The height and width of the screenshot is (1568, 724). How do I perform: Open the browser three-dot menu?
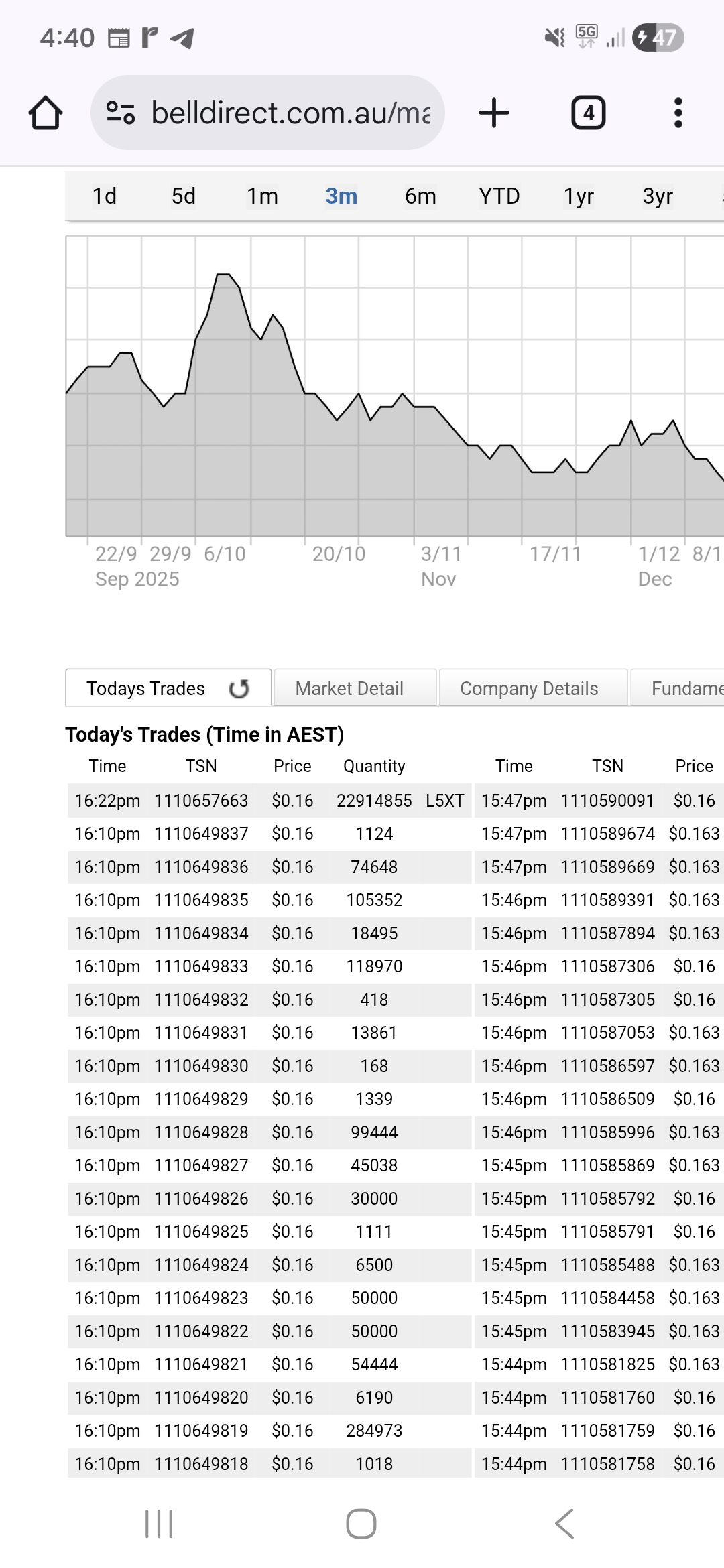click(x=678, y=113)
